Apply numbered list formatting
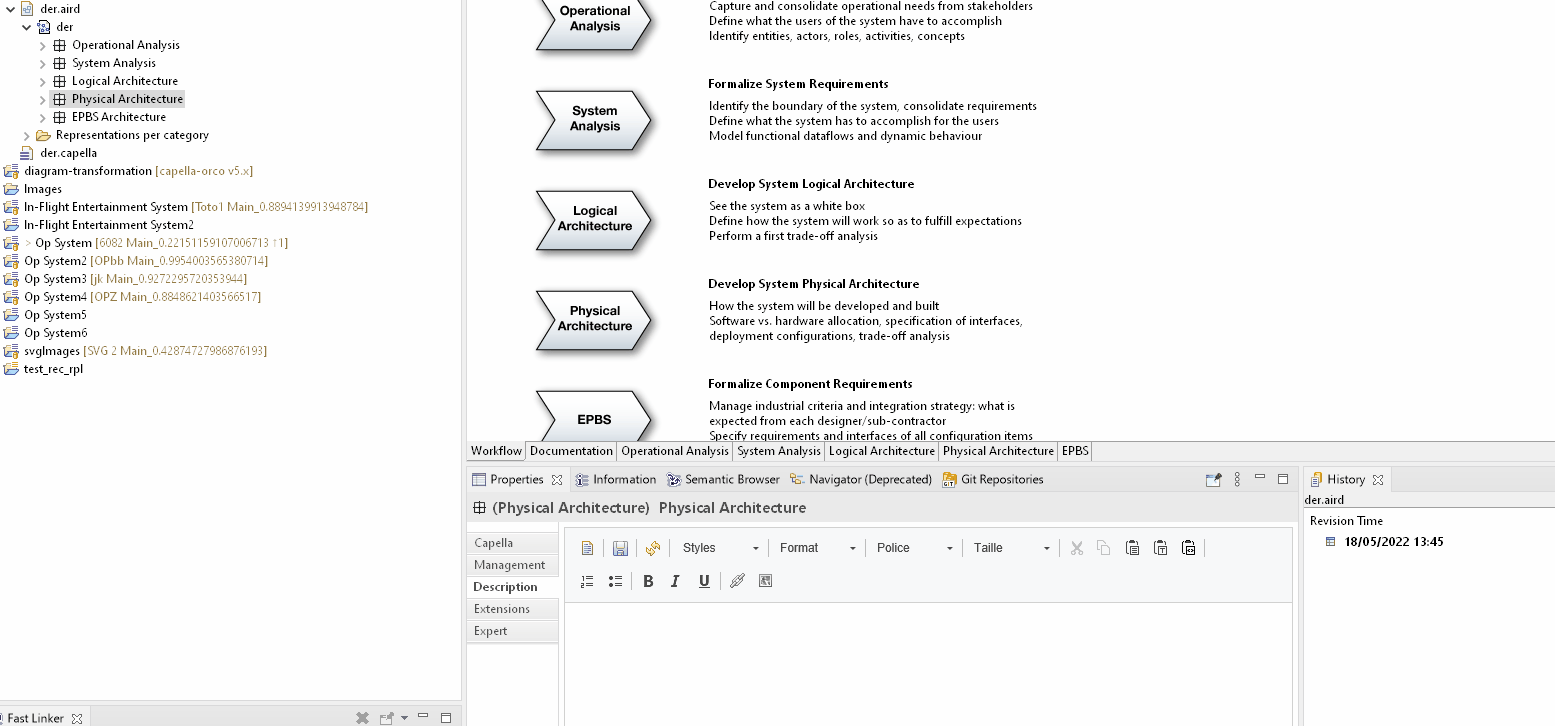Screen dimensions: 1555x726 coord(587,581)
